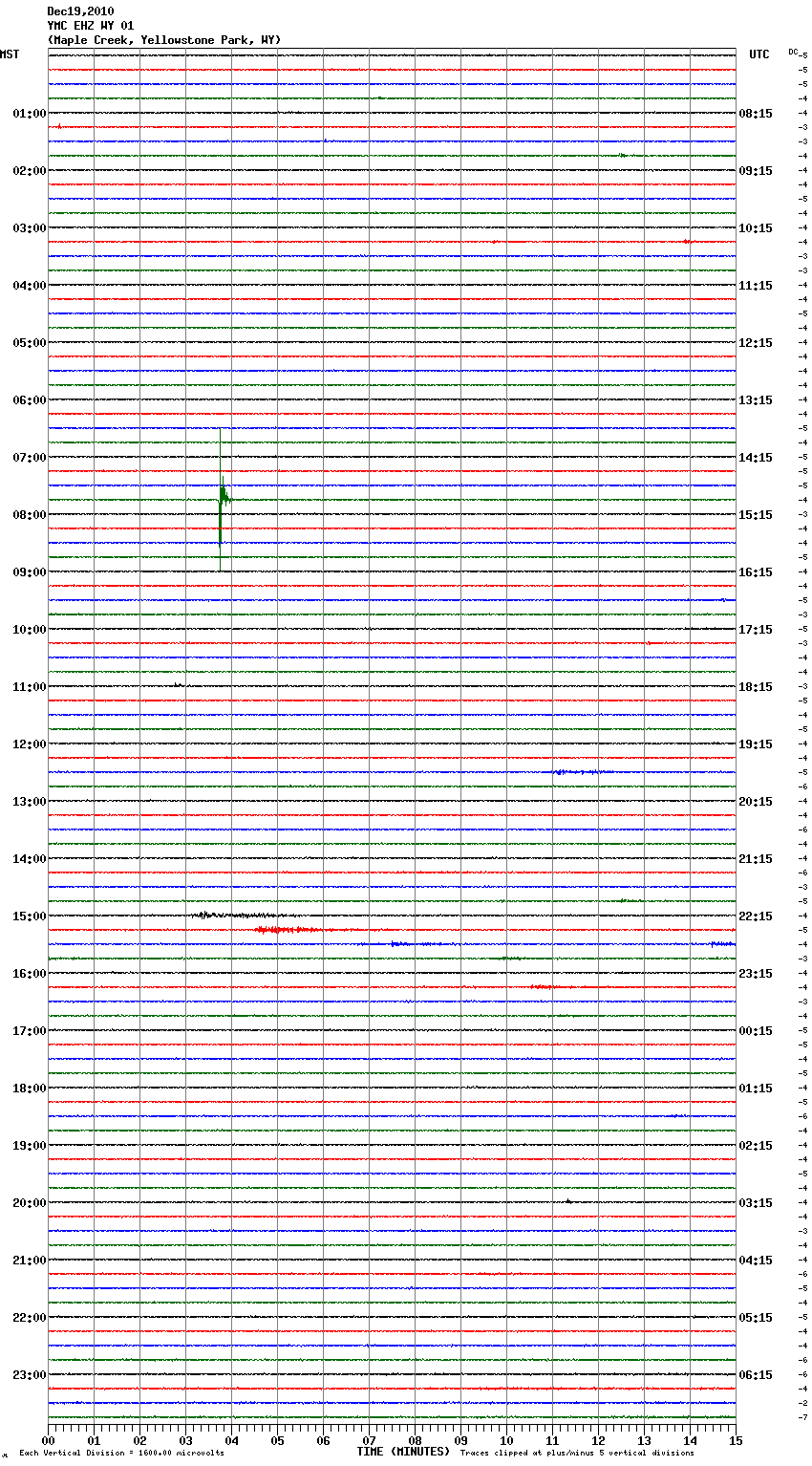812x1466 pixels.
Task: Select the 07:00 MST time label
Action: tap(30, 458)
